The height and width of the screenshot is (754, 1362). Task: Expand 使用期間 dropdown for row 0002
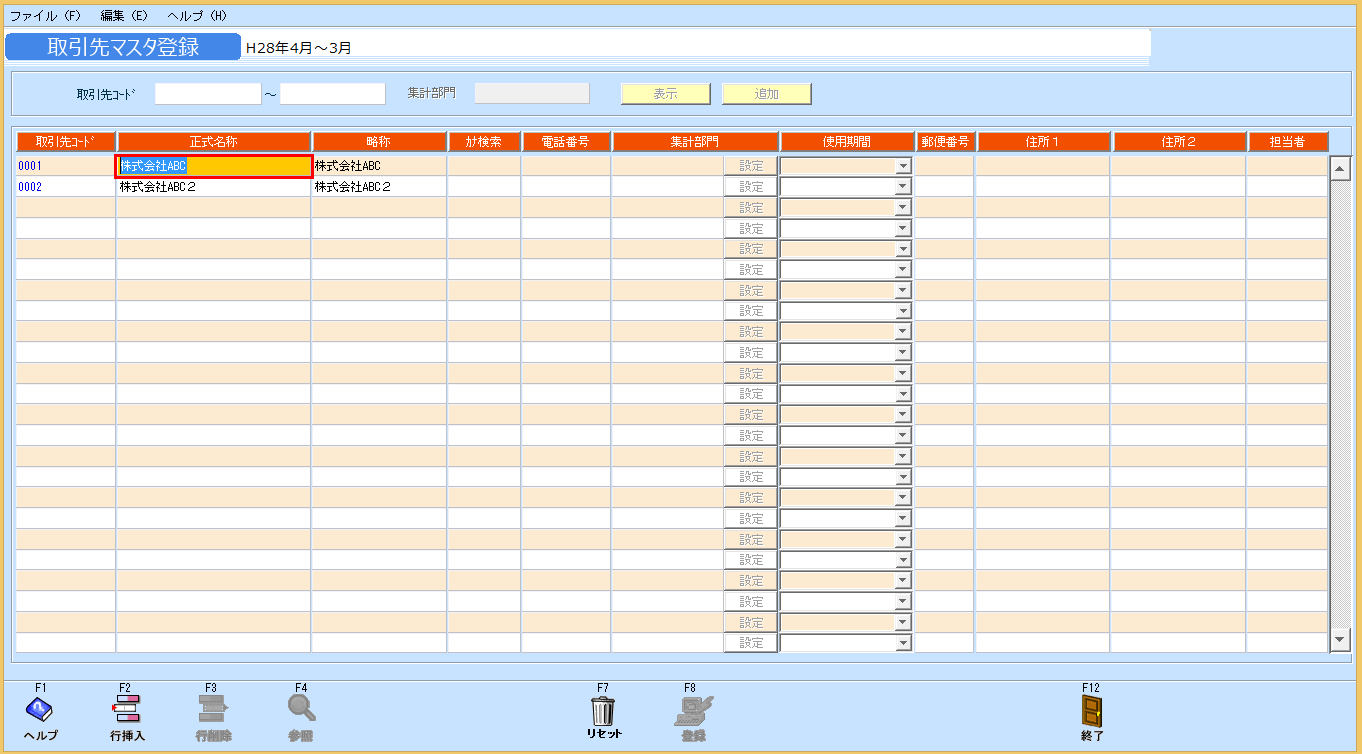pos(903,187)
